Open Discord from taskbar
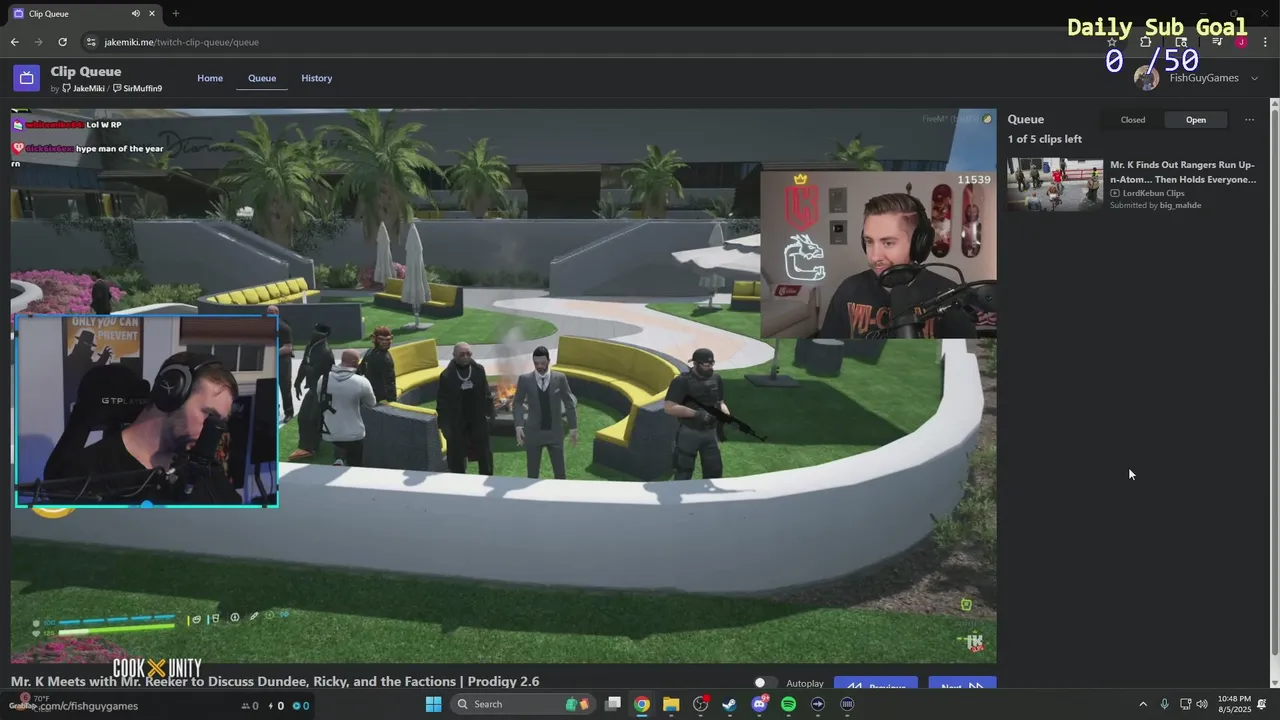The height and width of the screenshot is (720, 1280). [759, 704]
